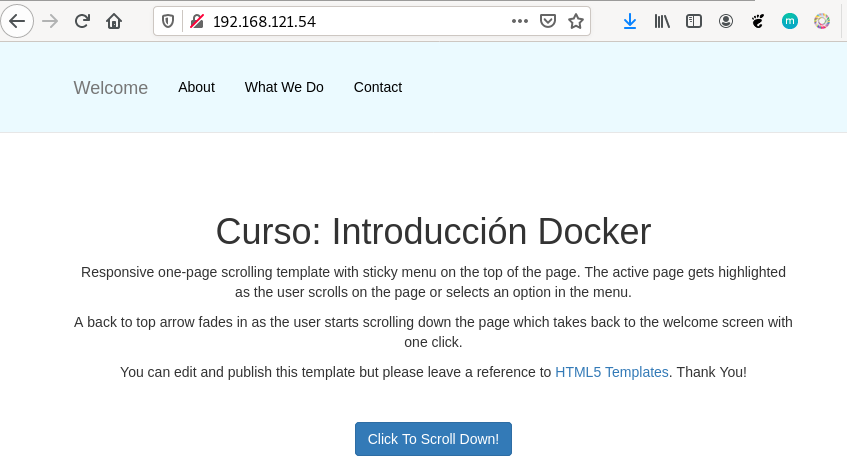Show insecure connection padlock details
The image size is (847, 475).
click(197, 21)
